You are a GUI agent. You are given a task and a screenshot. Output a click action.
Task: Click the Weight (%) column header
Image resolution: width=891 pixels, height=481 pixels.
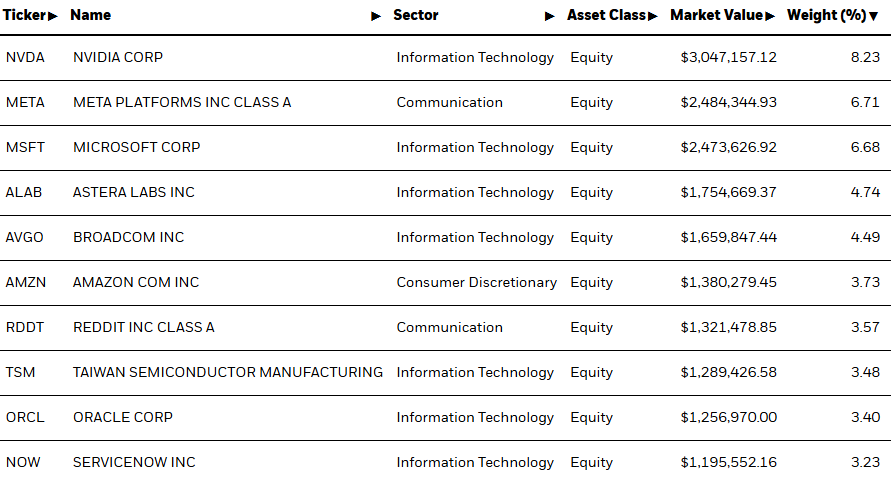[827, 15]
